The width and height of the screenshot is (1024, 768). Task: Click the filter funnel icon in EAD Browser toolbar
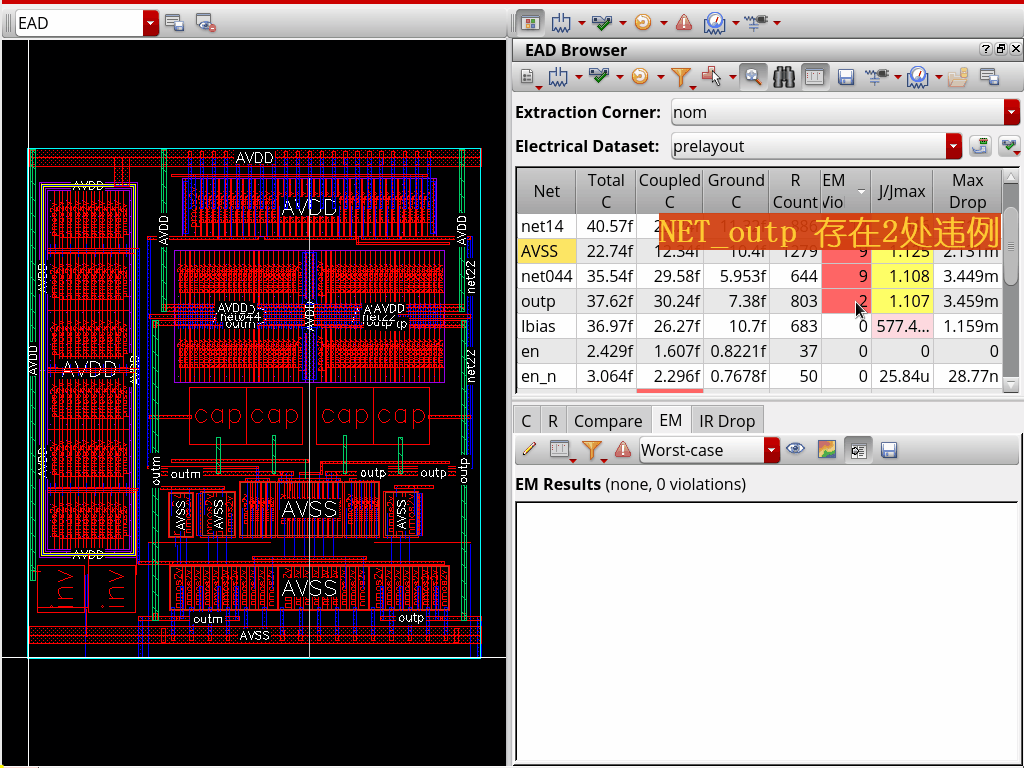pyautogui.click(x=680, y=76)
